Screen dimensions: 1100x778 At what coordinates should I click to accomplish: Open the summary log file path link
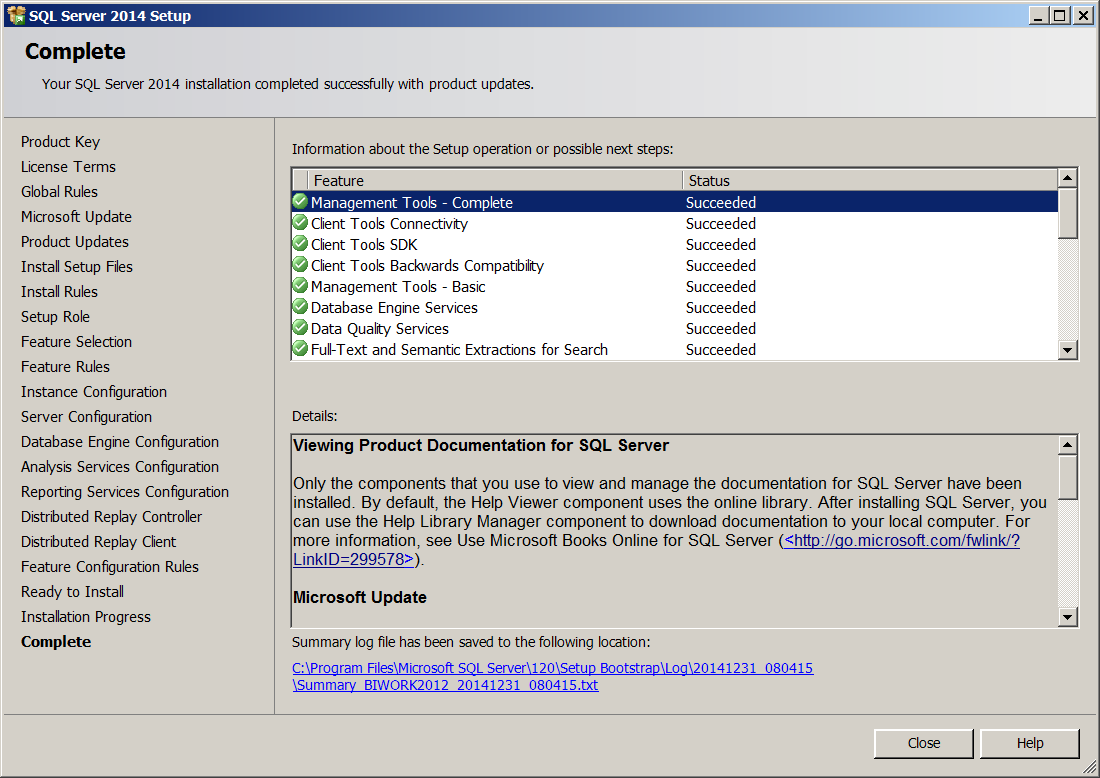[x=552, y=676]
